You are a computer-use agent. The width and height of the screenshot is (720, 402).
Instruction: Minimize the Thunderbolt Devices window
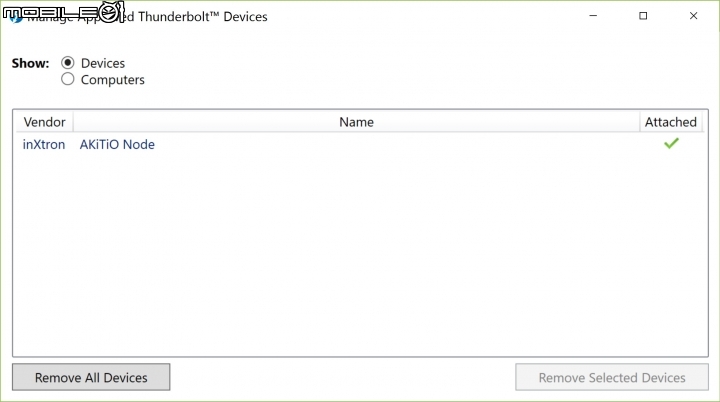point(593,16)
